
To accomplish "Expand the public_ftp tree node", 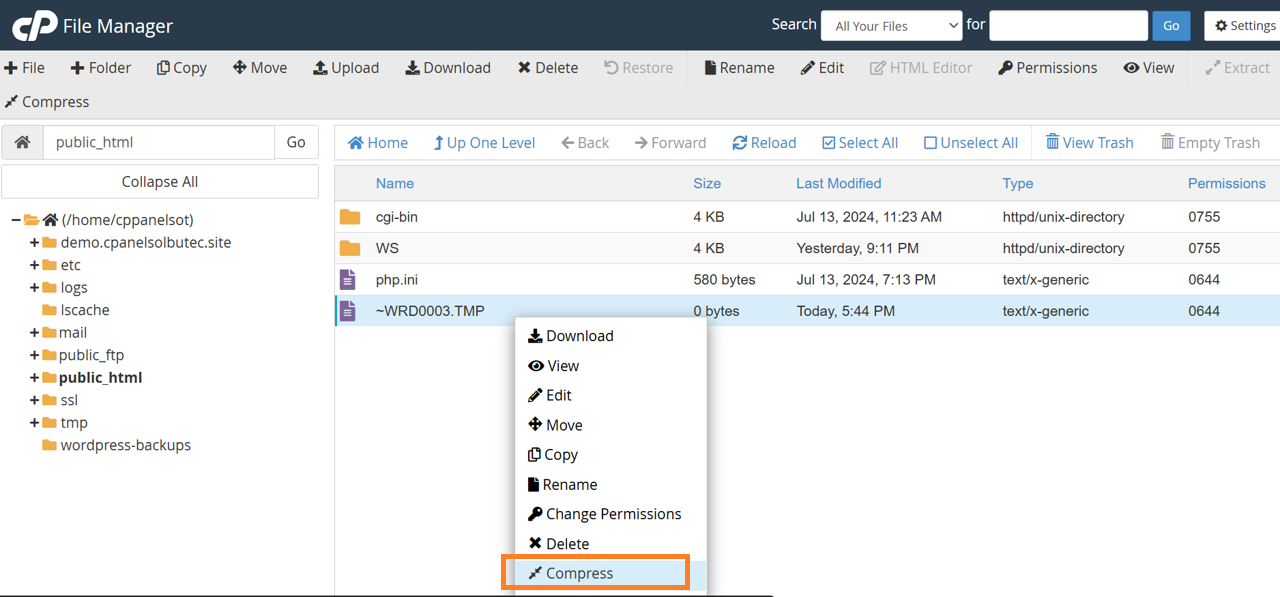I will coord(35,355).
